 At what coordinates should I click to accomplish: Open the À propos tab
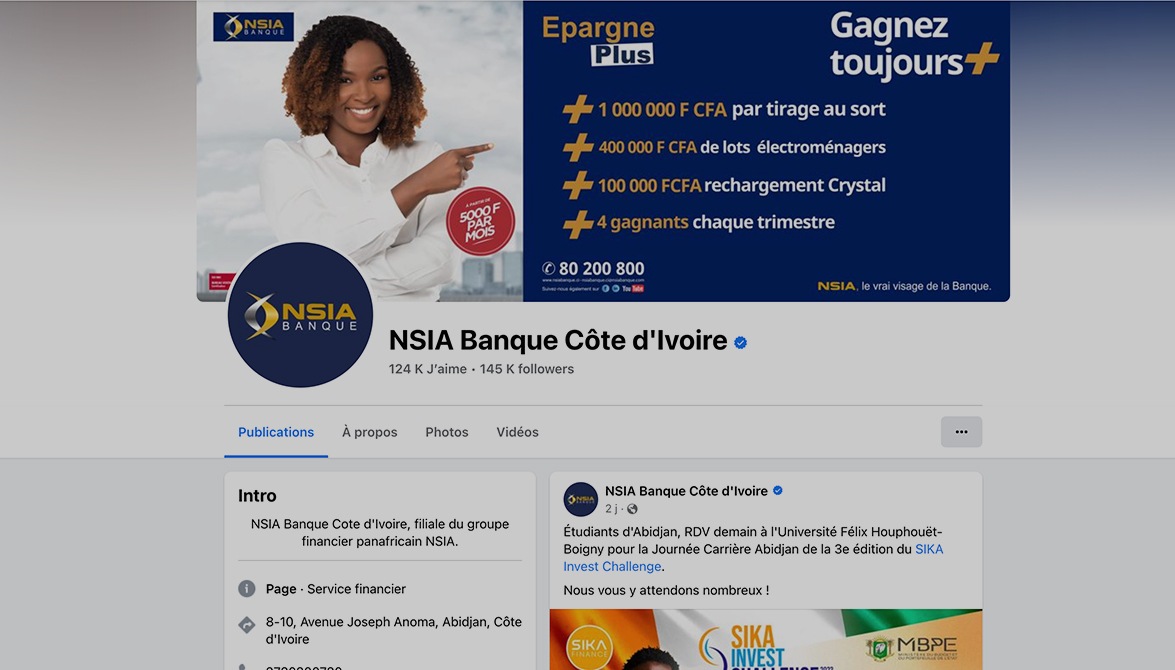pyautogui.click(x=369, y=432)
